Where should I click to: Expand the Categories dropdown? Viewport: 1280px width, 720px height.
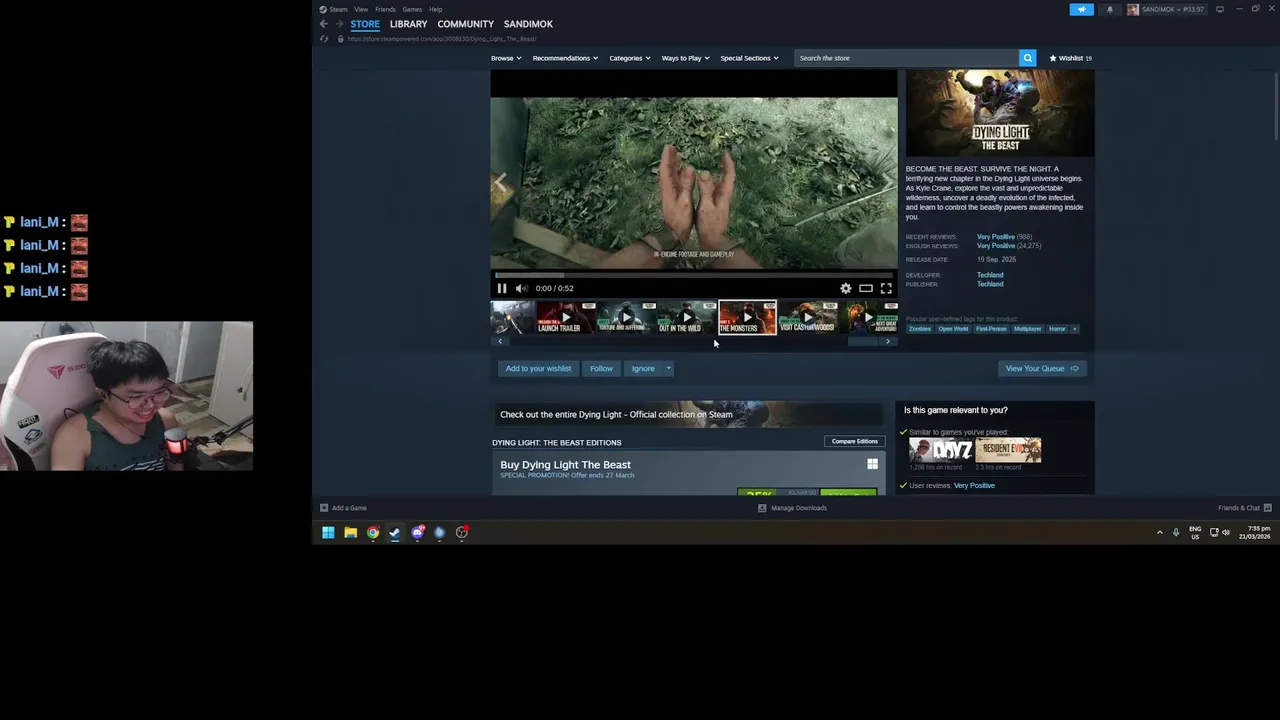pos(630,58)
